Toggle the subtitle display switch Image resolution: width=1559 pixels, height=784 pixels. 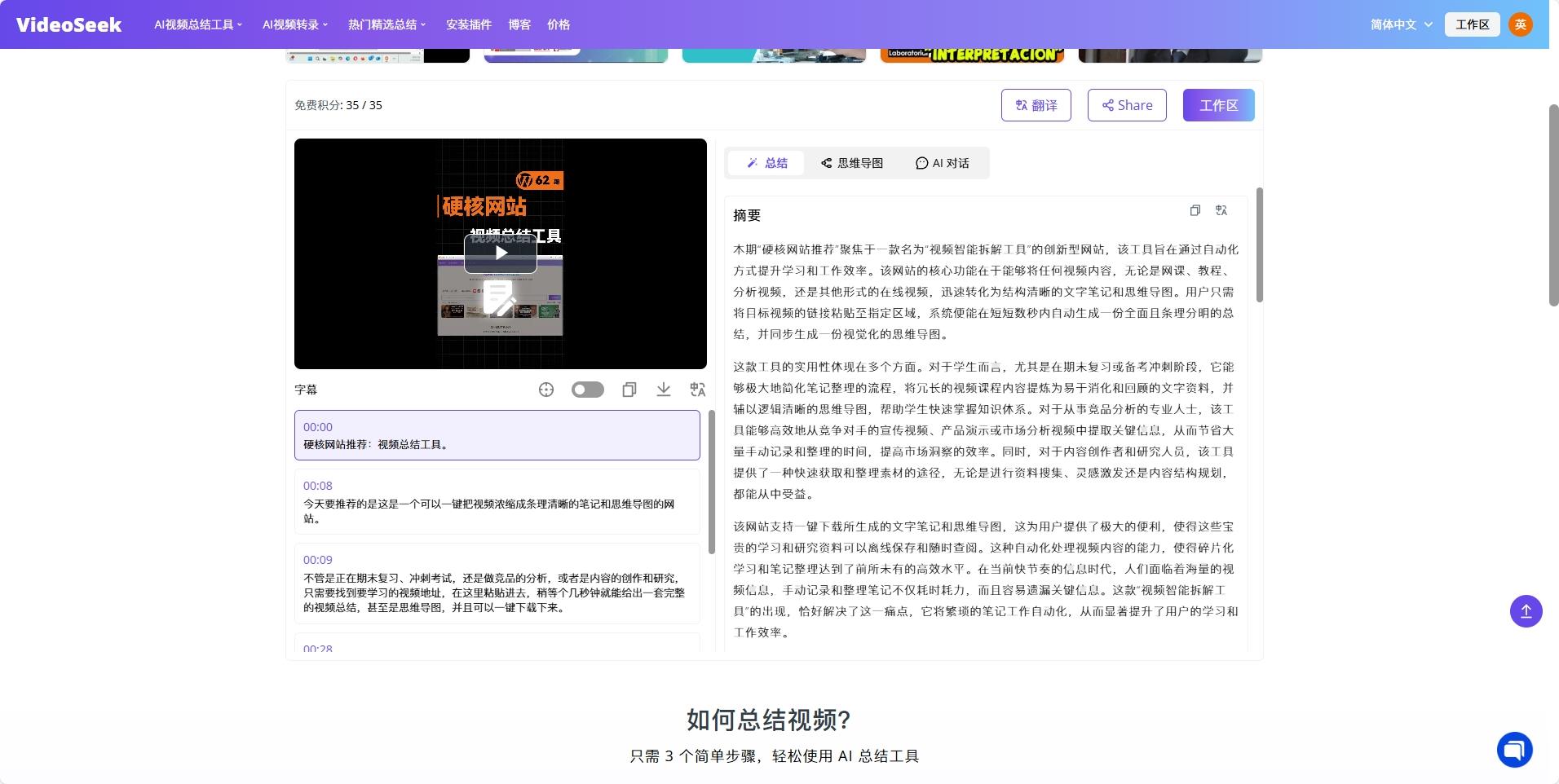pos(587,390)
